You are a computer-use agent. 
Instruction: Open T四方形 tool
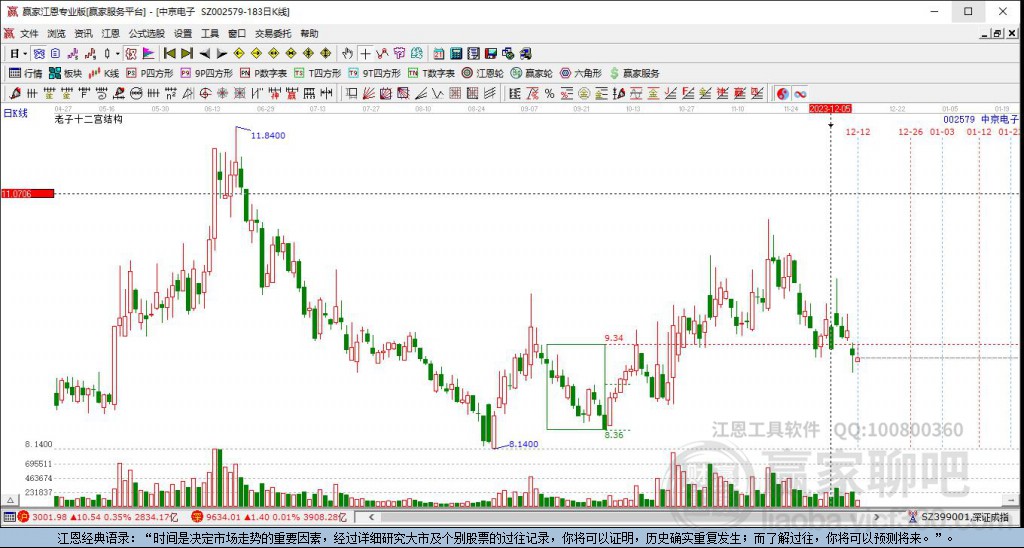coord(317,73)
